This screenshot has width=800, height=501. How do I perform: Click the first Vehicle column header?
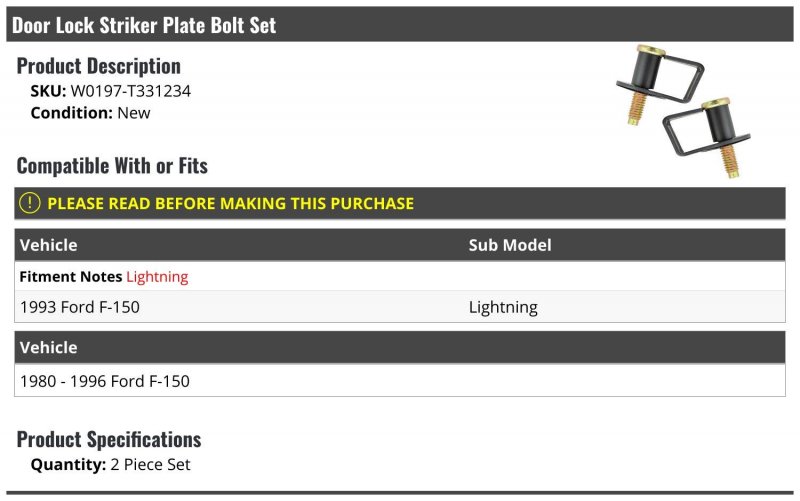(x=48, y=245)
